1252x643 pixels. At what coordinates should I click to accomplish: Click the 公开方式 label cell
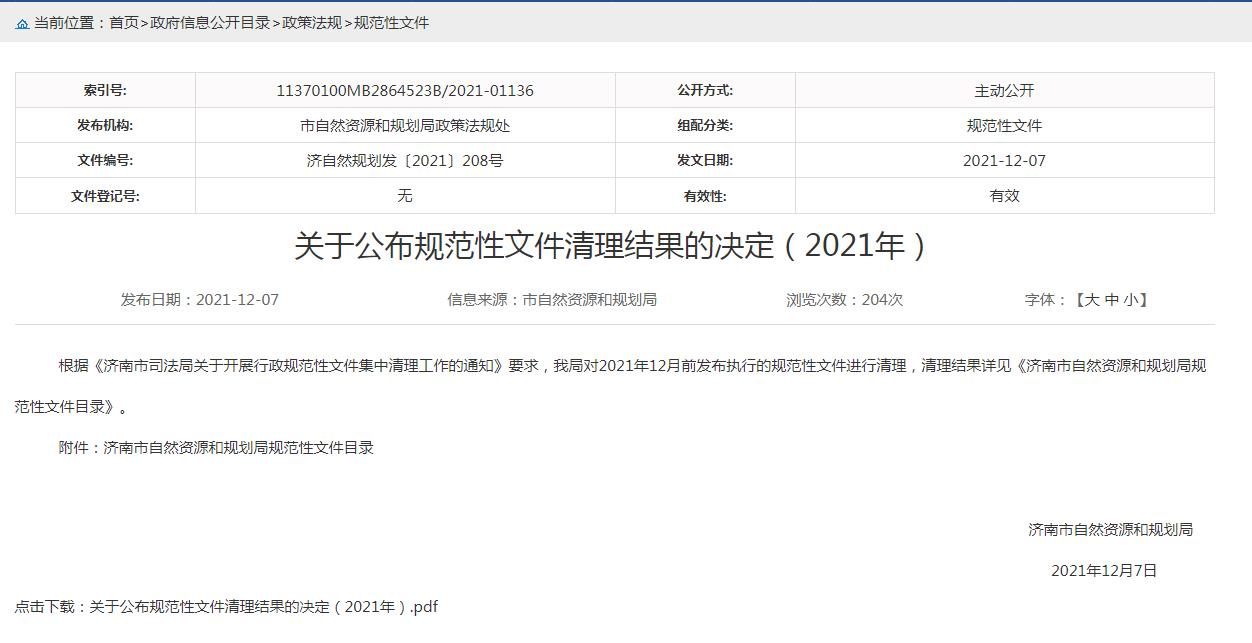[705, 90]
